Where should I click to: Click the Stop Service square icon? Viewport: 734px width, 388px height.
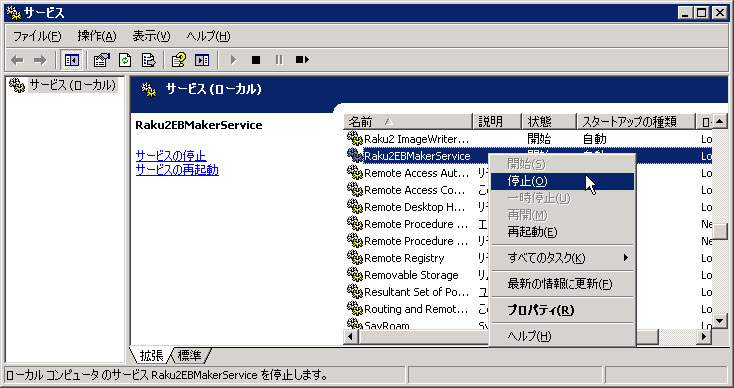coord(256,60)
